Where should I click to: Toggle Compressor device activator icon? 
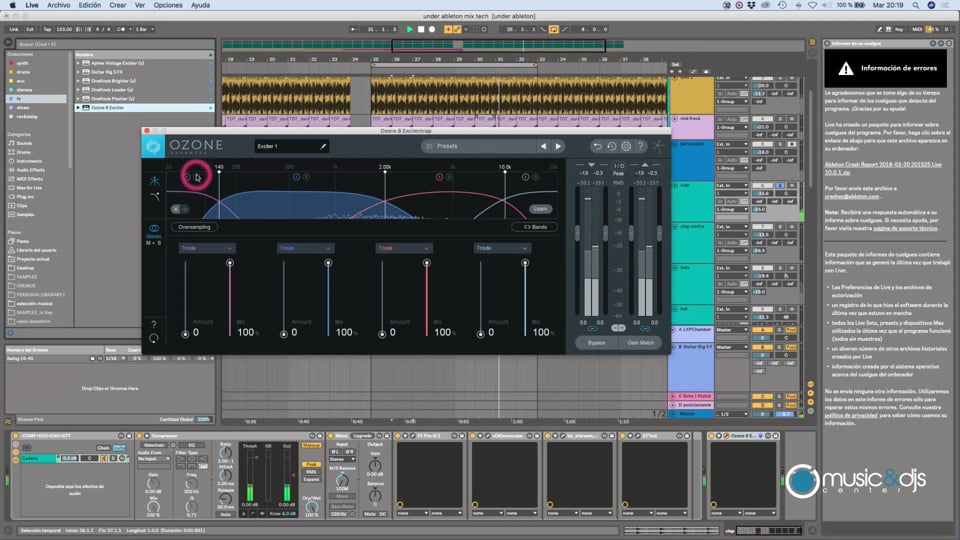140,436
